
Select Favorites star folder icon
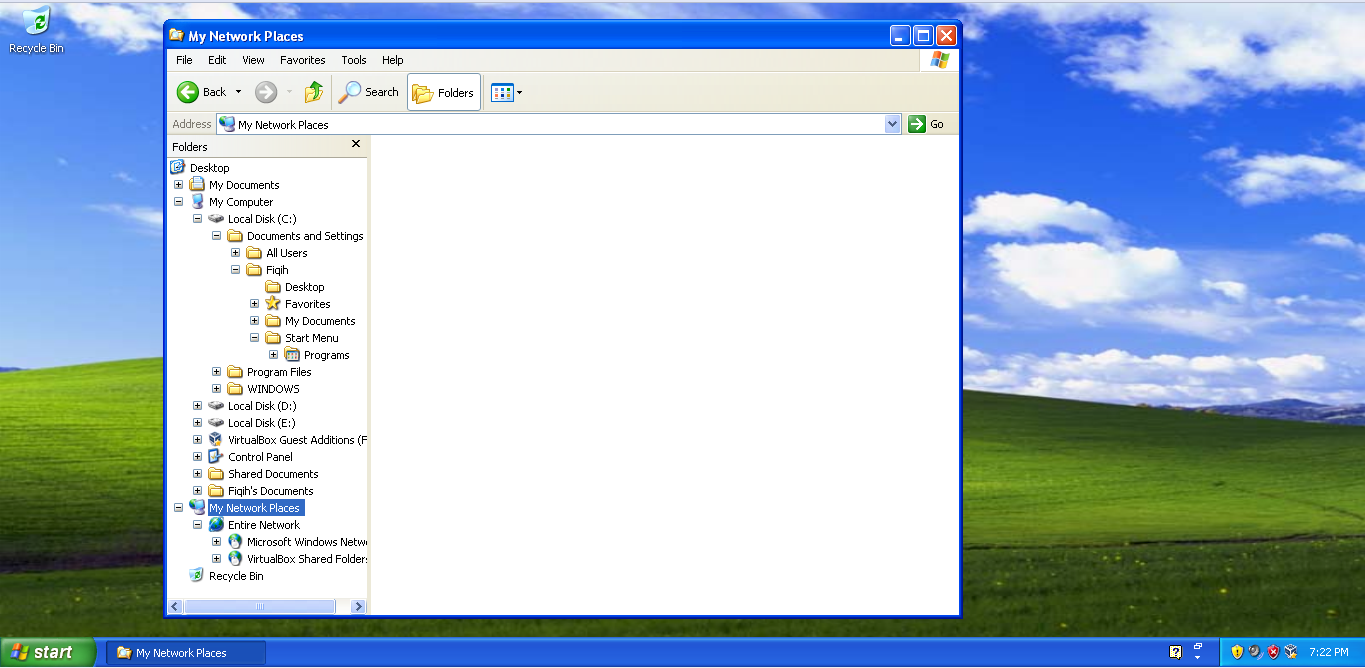273,304
